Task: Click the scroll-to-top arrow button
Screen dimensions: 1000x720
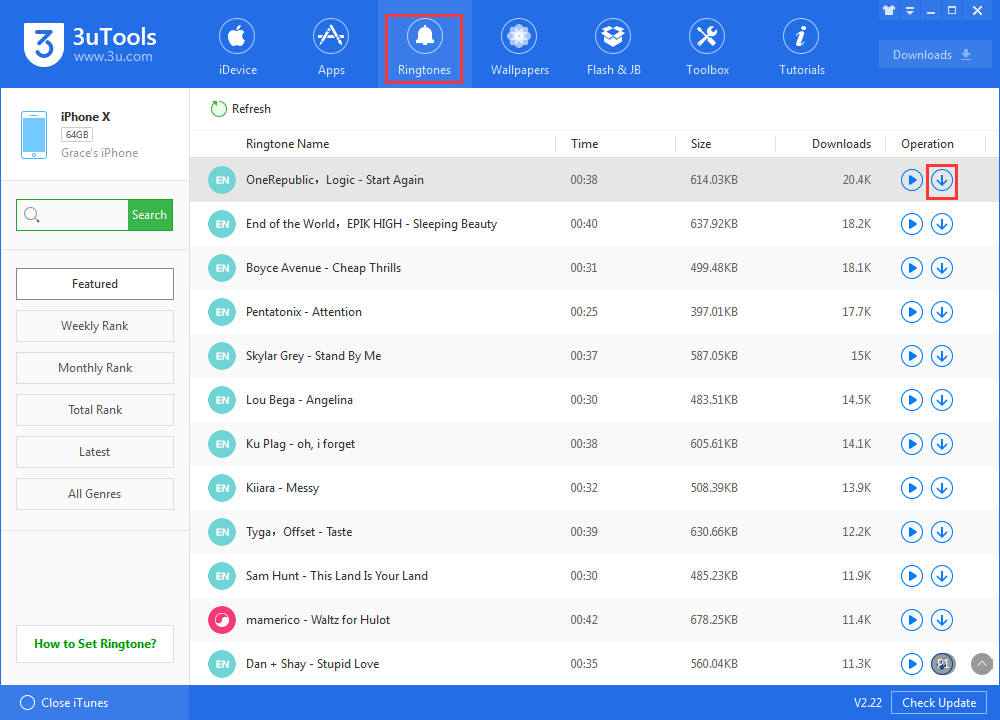Action: pyautogui.click(x=982, y=664)
